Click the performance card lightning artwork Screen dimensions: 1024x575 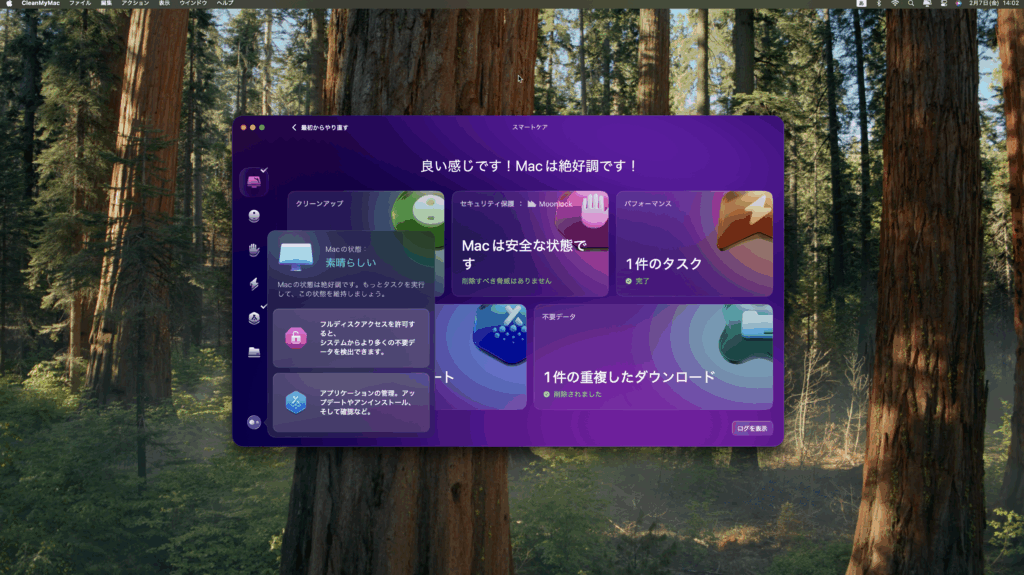point(744,221)
